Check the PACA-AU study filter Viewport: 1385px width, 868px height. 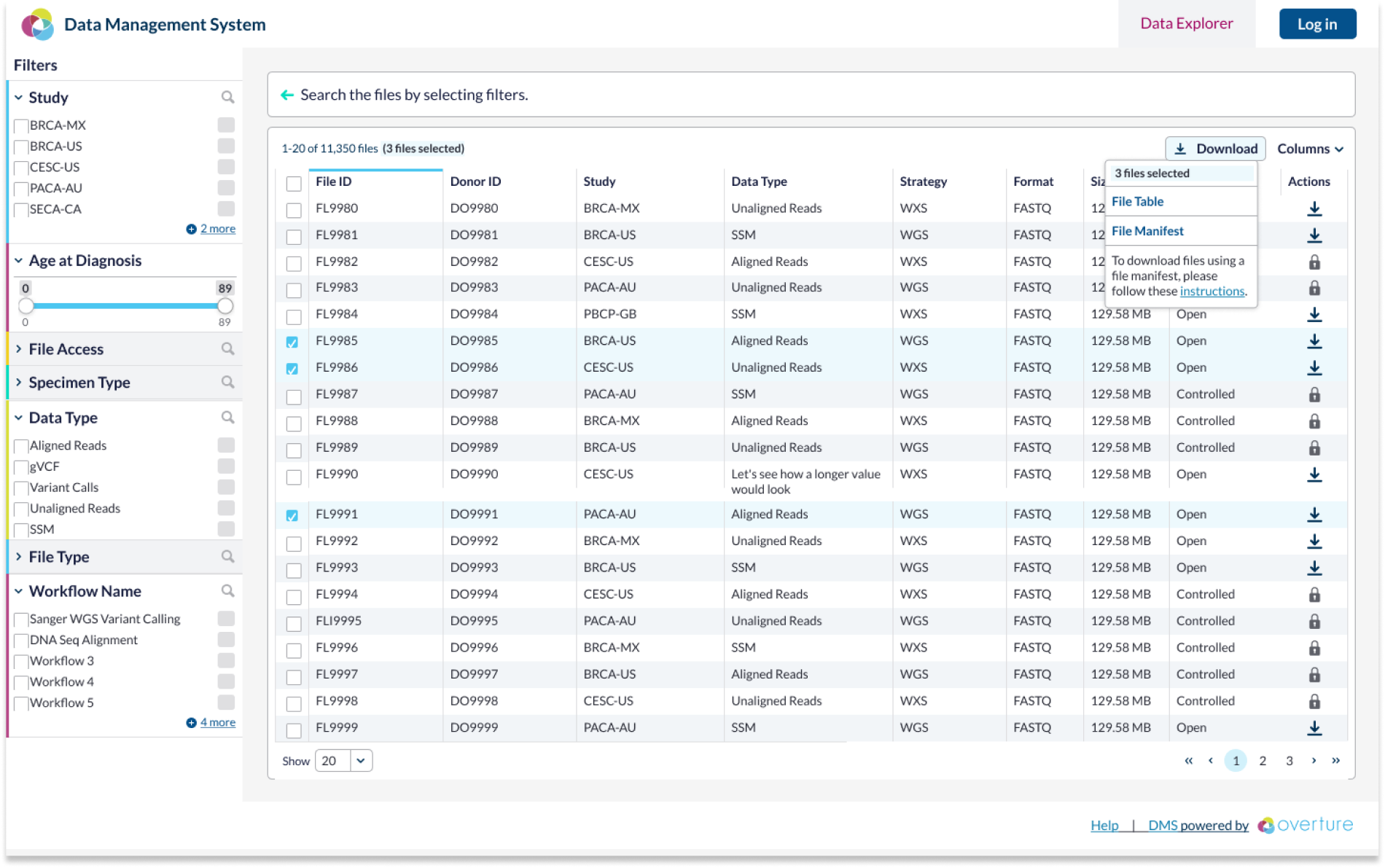[x=21, y=189]
